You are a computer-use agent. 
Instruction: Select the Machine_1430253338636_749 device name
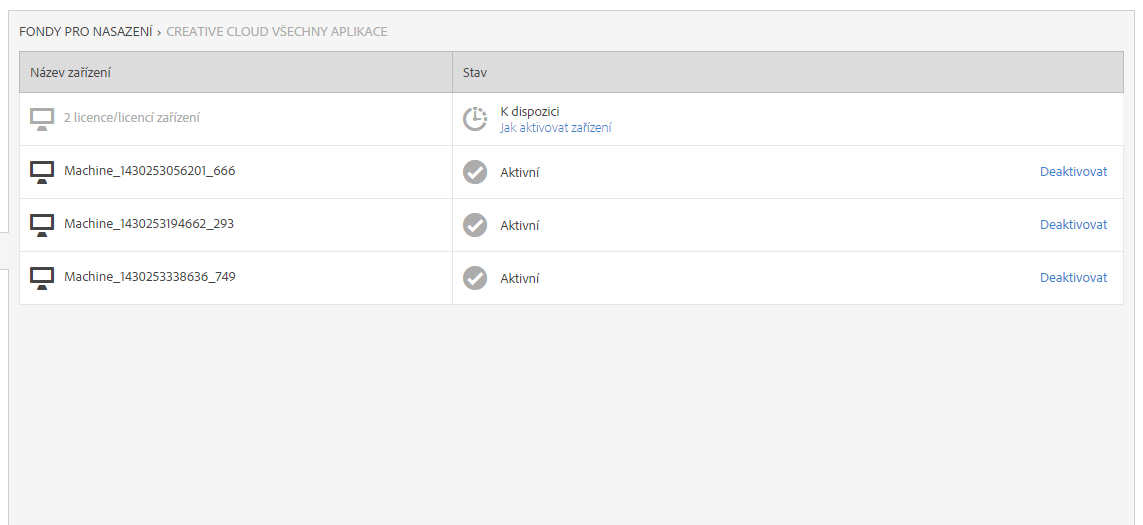(x=150, y=277)
